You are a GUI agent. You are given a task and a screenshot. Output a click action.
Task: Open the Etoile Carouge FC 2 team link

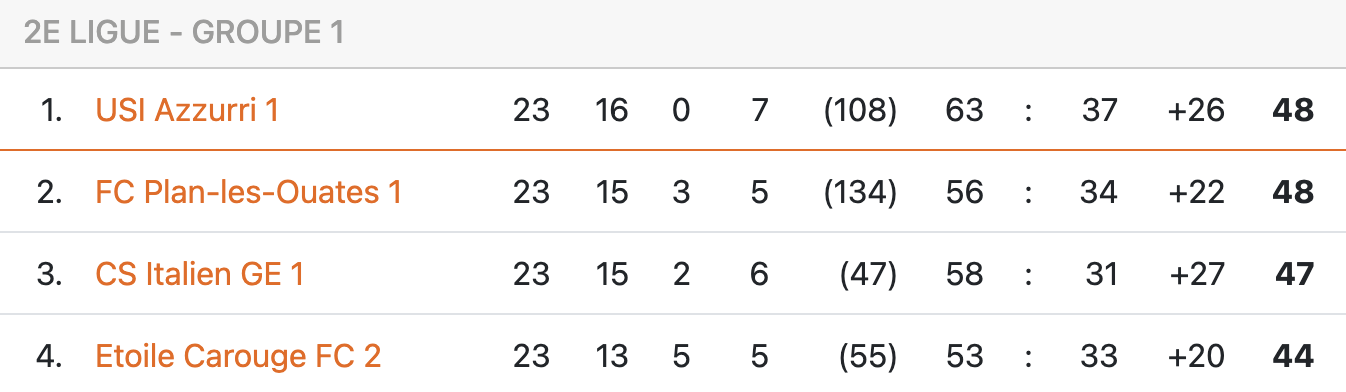238,355
